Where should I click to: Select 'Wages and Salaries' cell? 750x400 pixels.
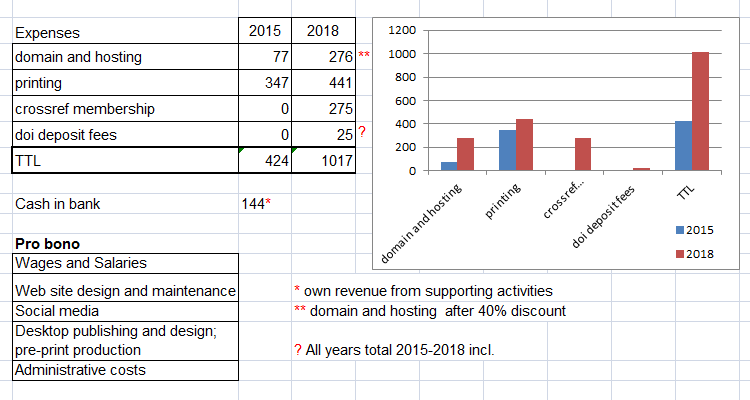pos(125,263)
